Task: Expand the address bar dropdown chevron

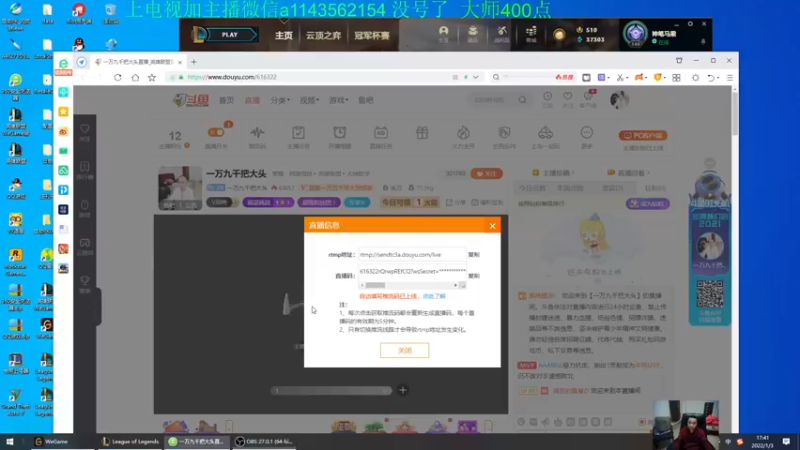Action: click(x=476, y=78)
